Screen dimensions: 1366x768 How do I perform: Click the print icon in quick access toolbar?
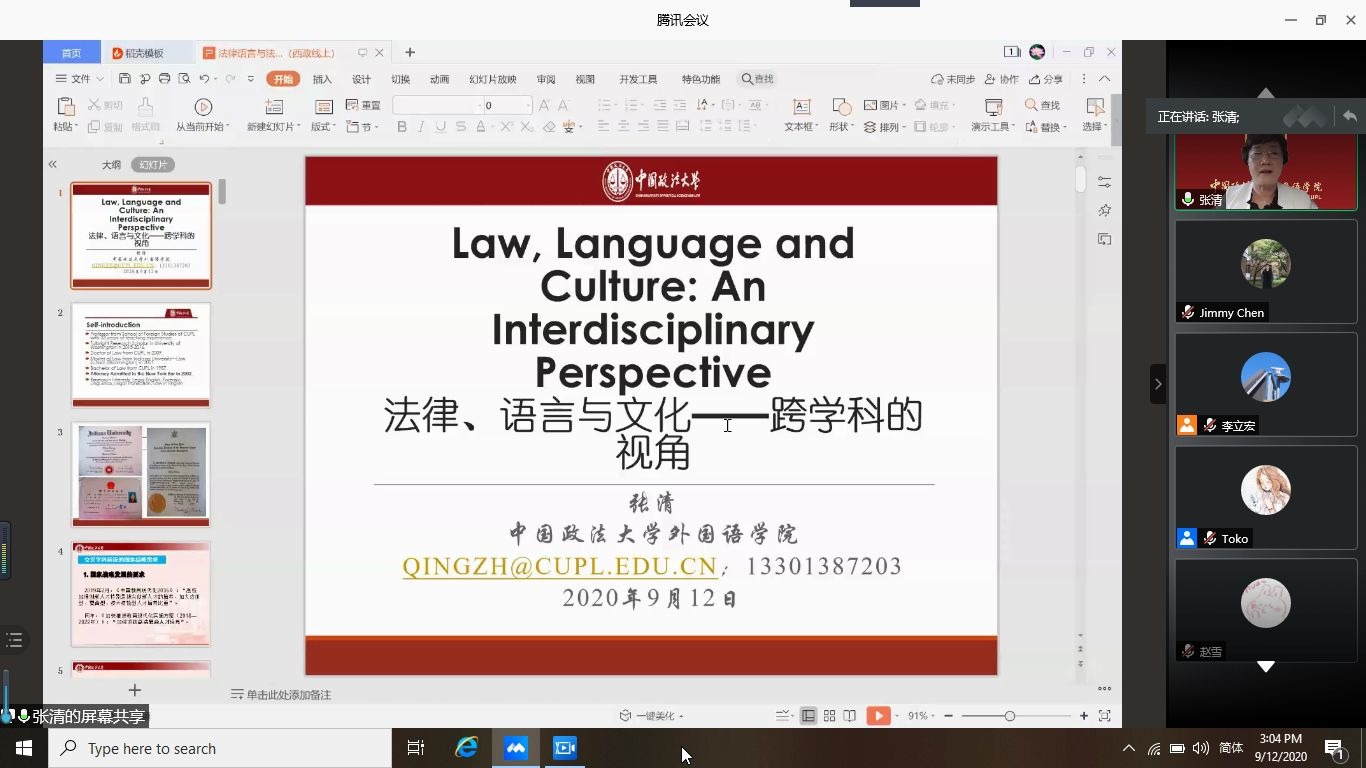164,79
